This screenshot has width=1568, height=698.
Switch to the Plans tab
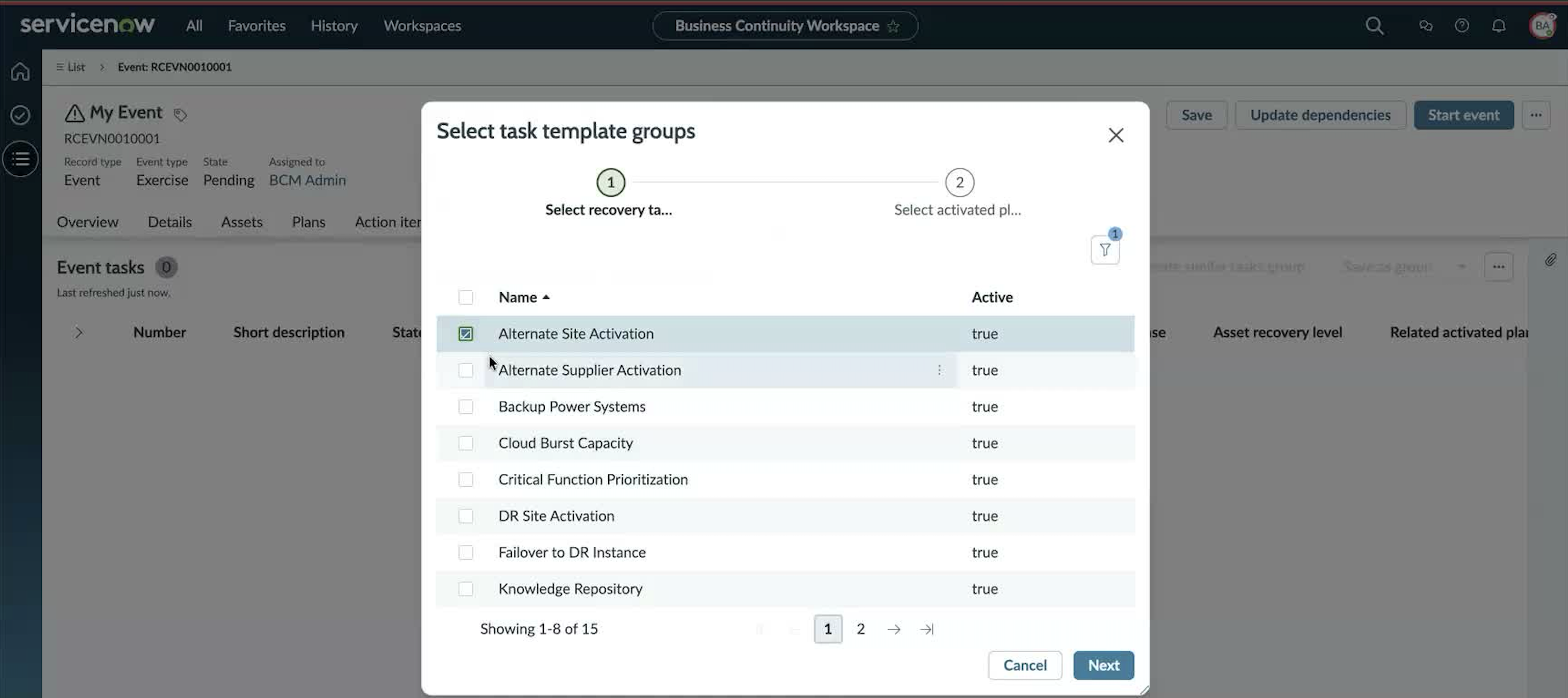(x=309, y=222)
